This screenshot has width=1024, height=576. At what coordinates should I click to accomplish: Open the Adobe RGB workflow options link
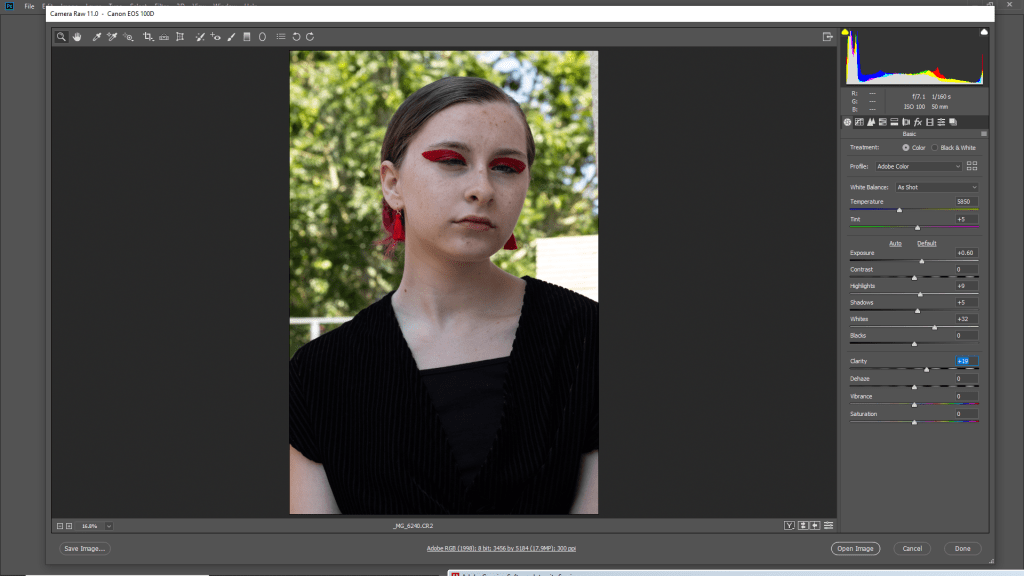pyautogui.click(x=501, y=548)
